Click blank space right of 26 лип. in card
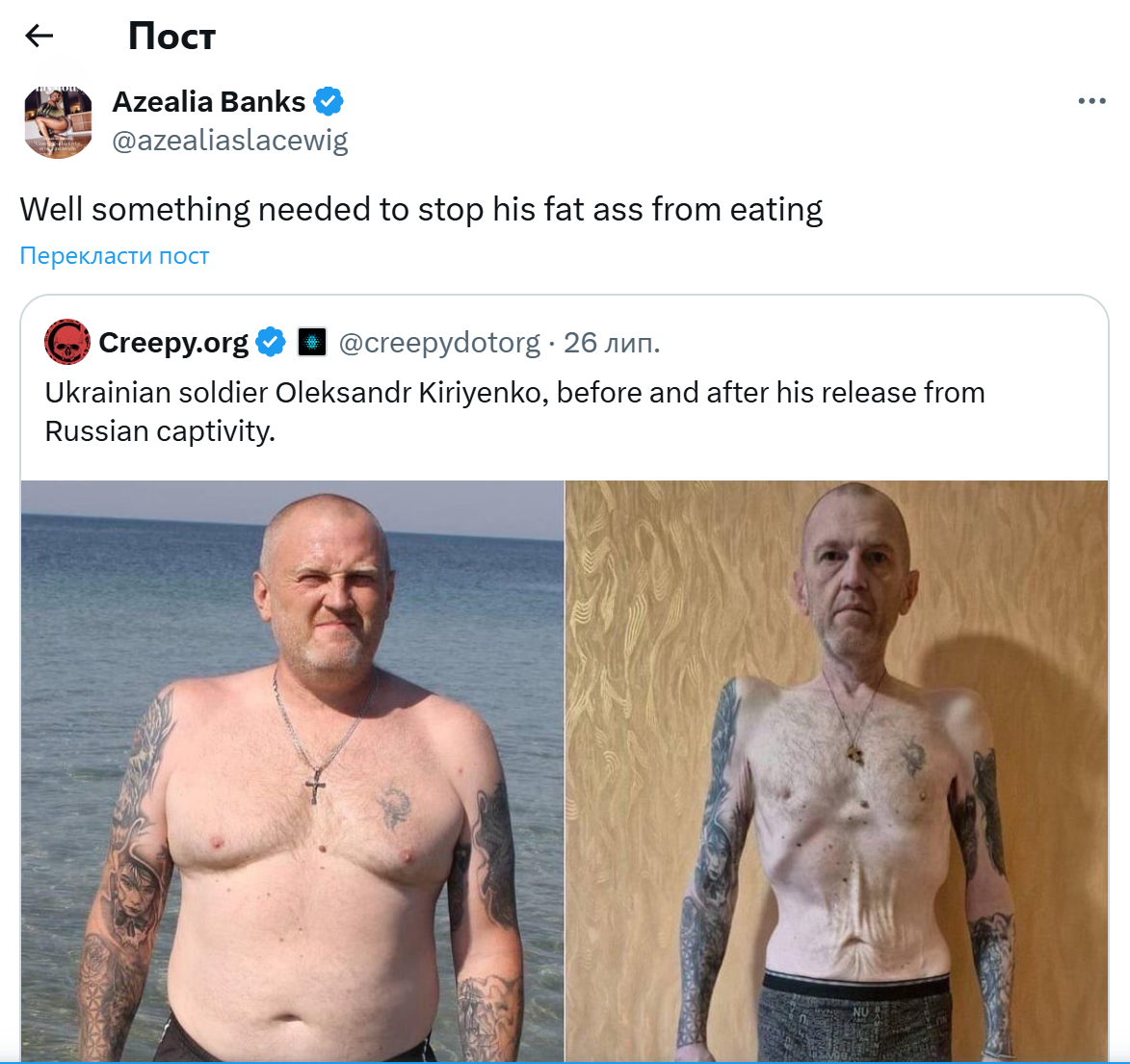Image resolution: width=1130 pixels, height=1064 pixels. pos(880,343)
